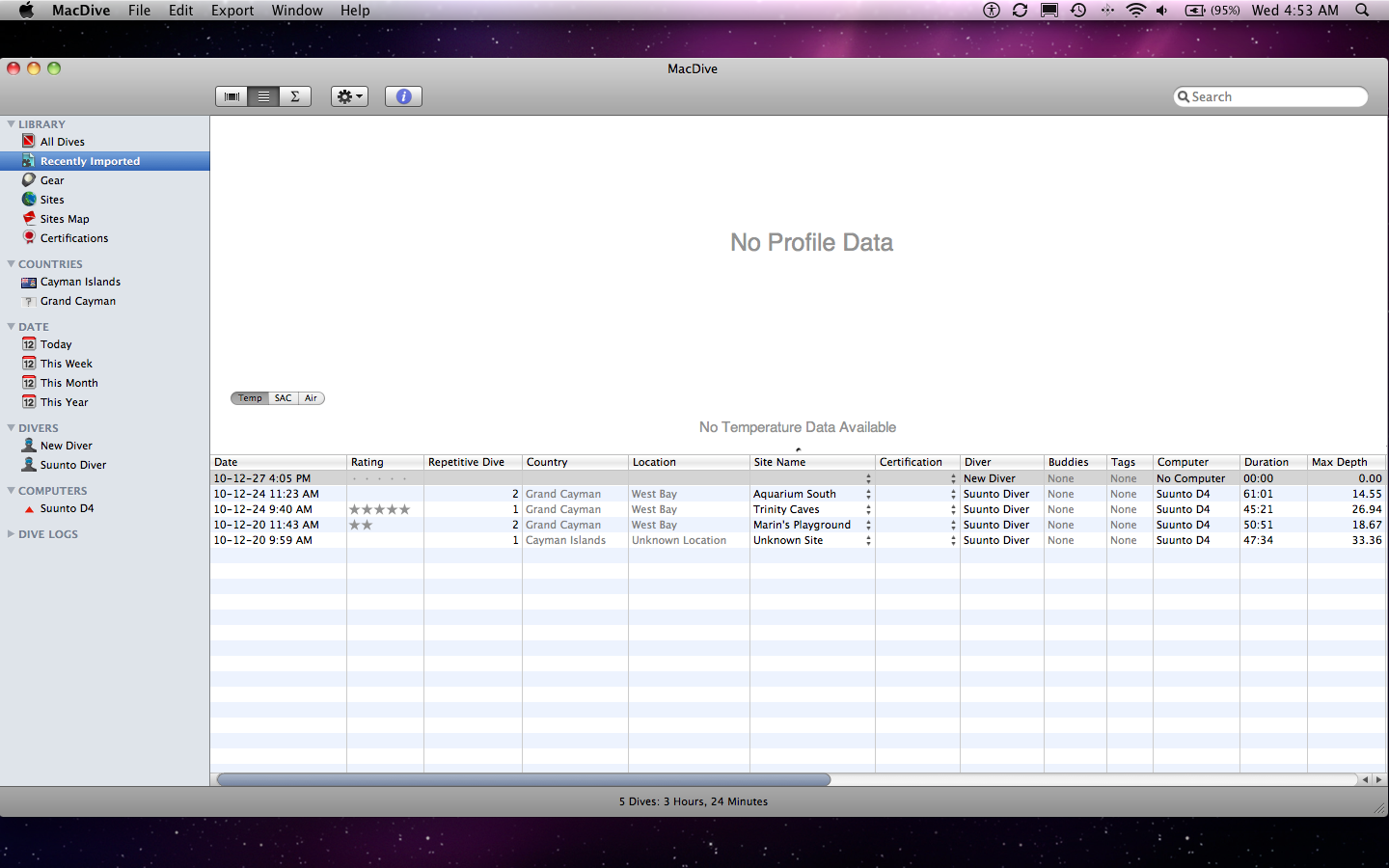This screenshot has width=1389, height=868.
Task: Open the Export menu
Action: (231, 11)
